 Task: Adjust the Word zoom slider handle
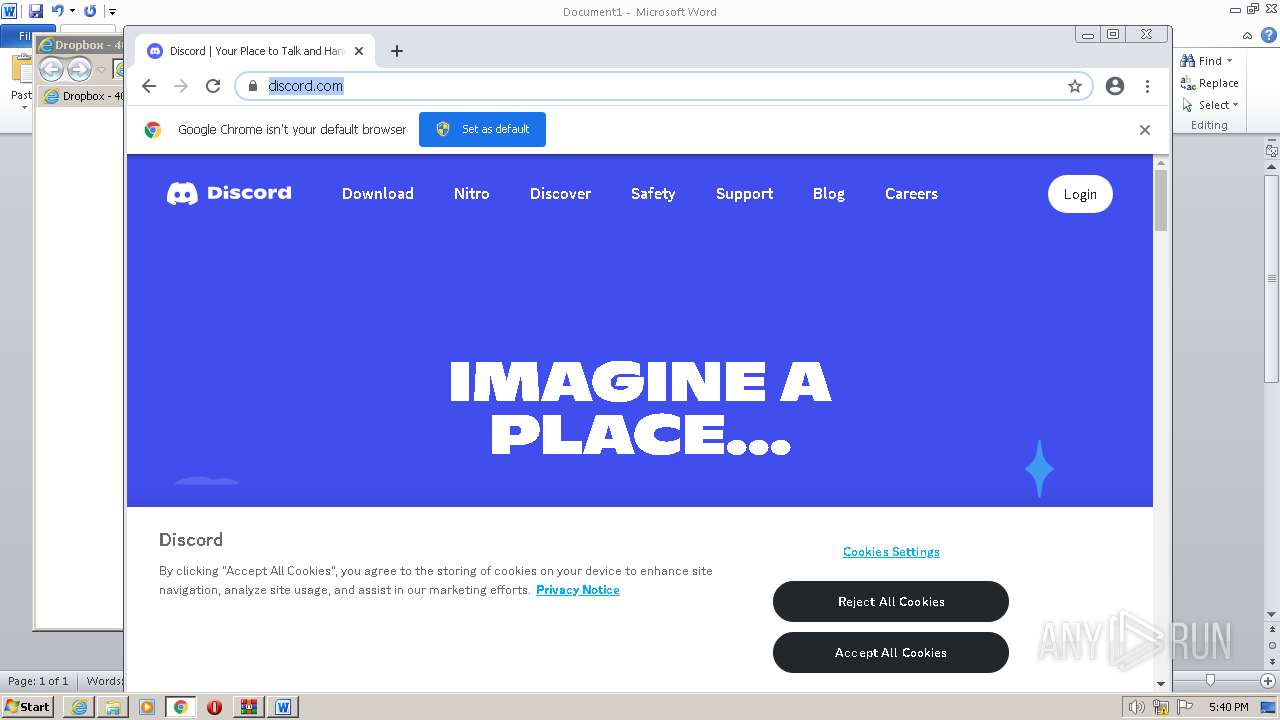[1210, 681]
